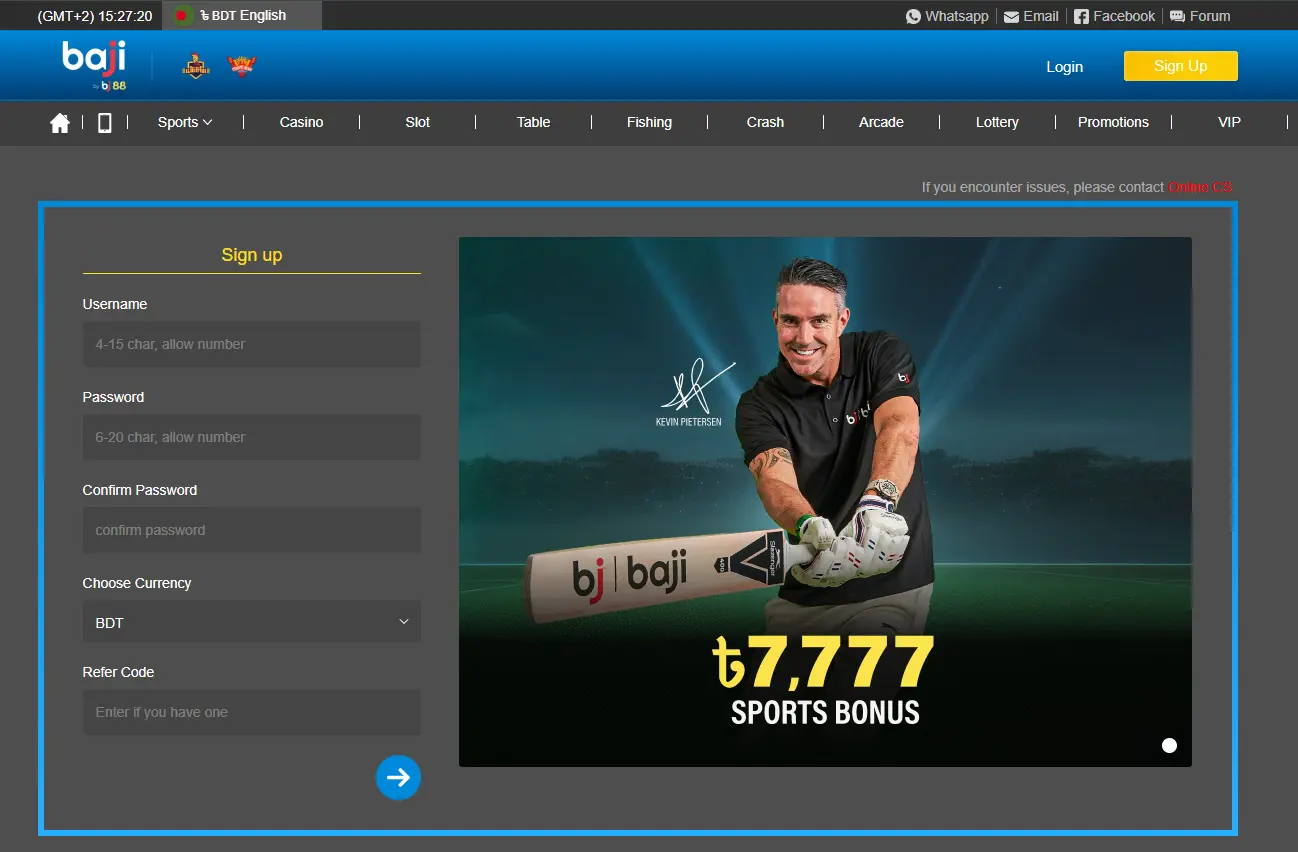
Task: Click the home icon in navigation bar
Action: tap(60, 122)
